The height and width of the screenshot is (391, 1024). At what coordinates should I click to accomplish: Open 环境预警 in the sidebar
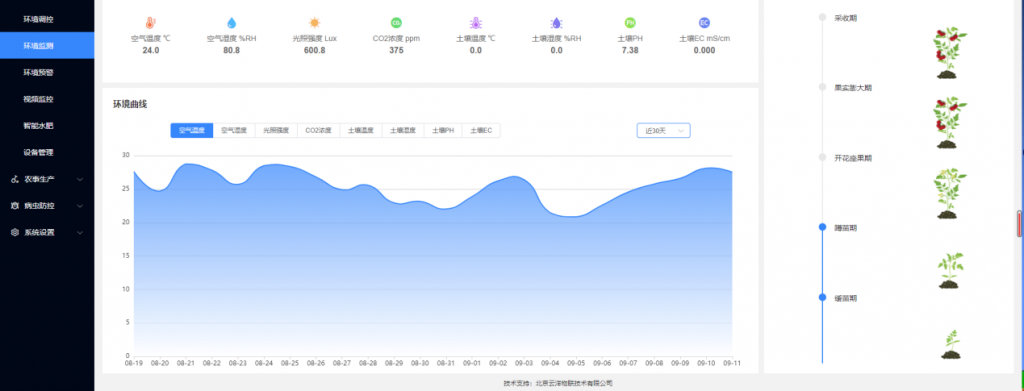pyautogui.click(x=47, y=72)
